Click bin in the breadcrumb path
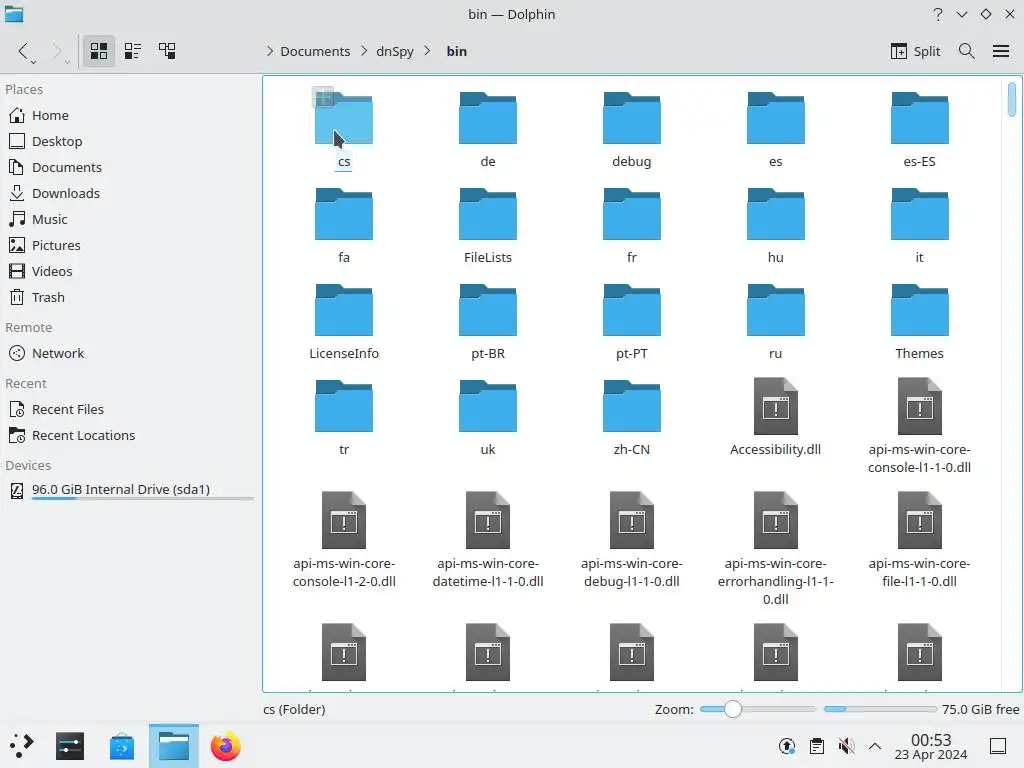 [456, 51]
